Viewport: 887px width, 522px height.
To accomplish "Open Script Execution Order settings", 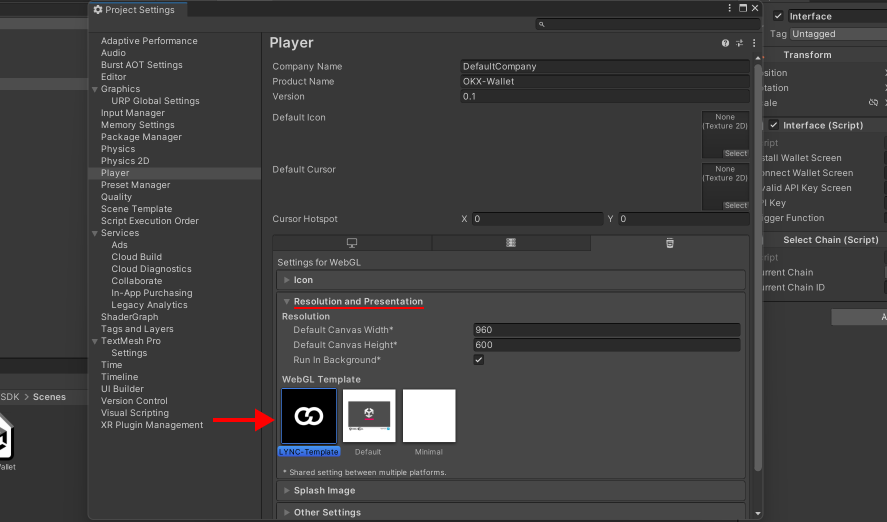I will 149,221.
